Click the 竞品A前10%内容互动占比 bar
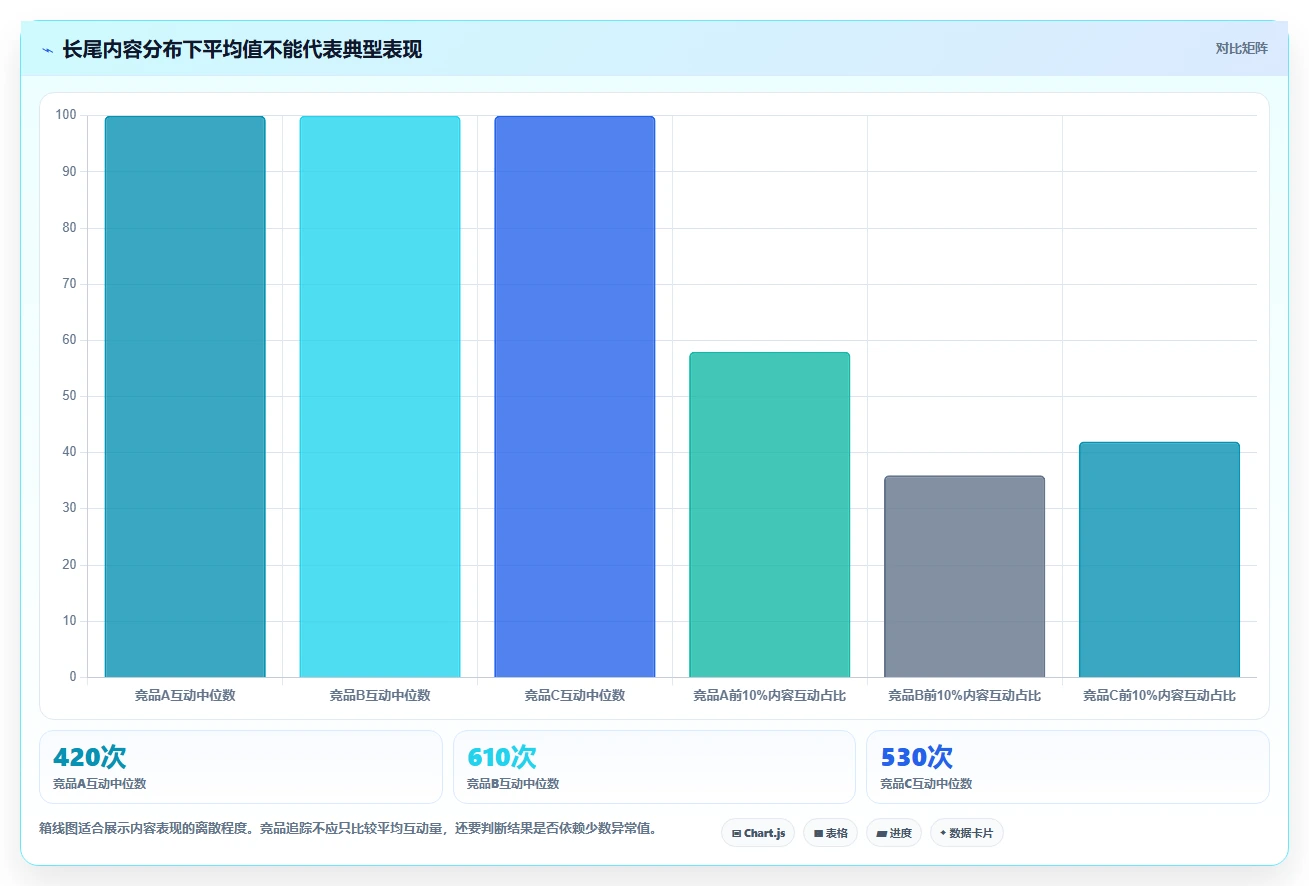 (x=770, y=515)
